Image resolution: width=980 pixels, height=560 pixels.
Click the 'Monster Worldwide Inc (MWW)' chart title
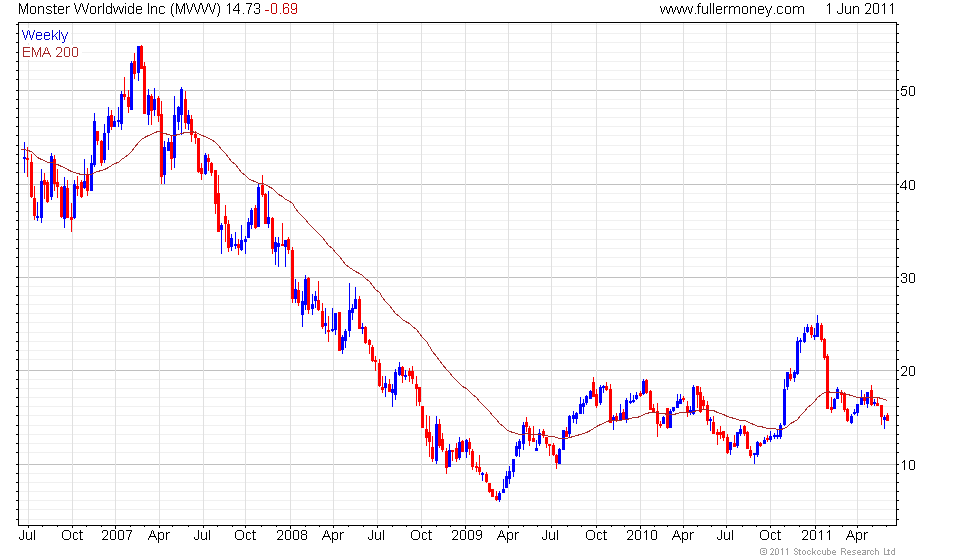pyautogui.click(x=119, y=9)
